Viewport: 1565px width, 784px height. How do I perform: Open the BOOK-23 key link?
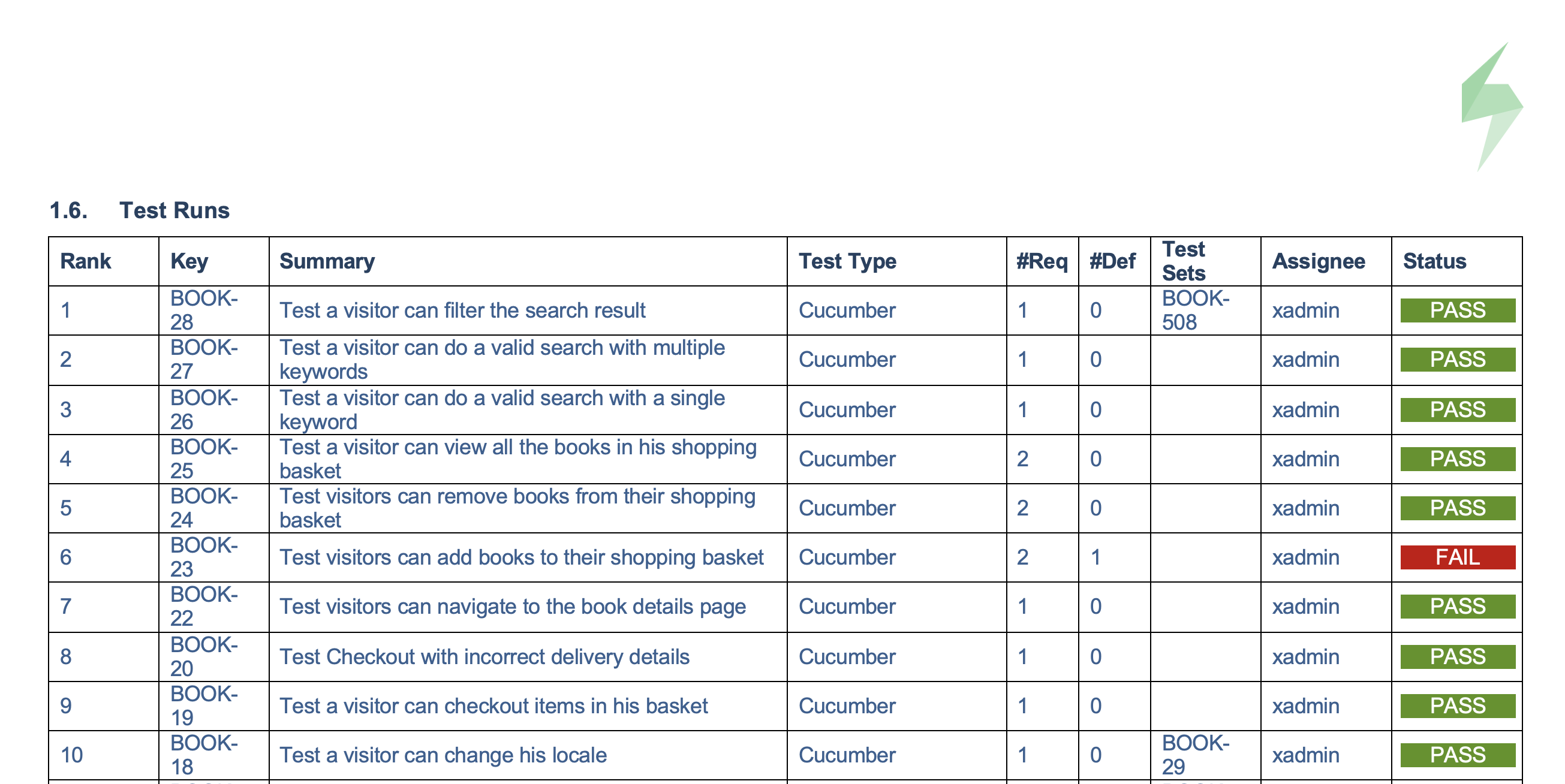click(203, 557)
